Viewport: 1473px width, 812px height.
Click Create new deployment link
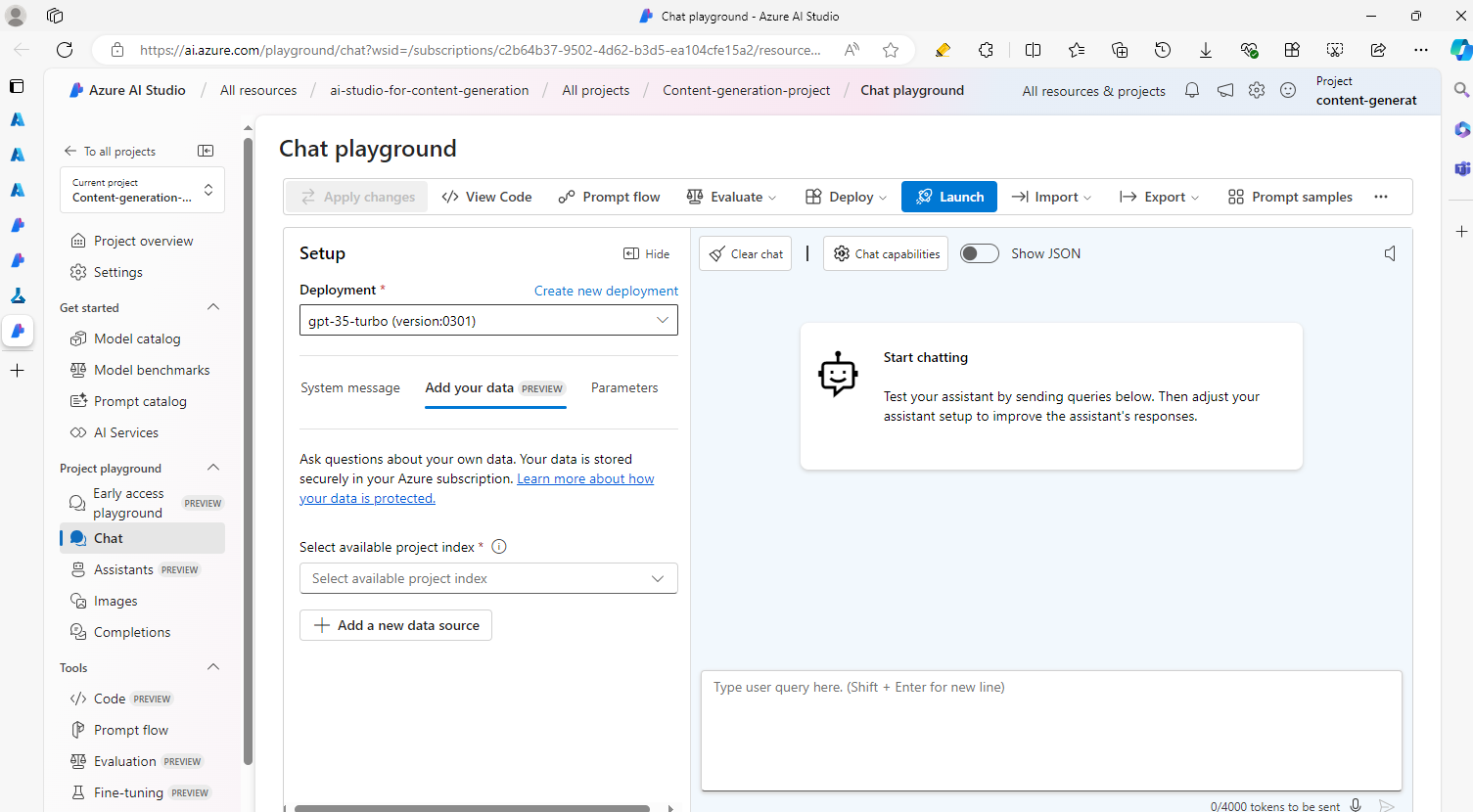coord(606,291)
